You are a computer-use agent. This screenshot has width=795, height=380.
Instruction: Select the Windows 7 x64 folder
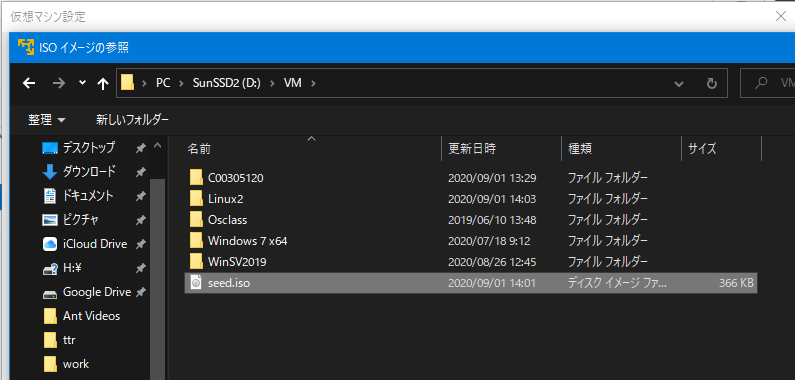point(471,241)
